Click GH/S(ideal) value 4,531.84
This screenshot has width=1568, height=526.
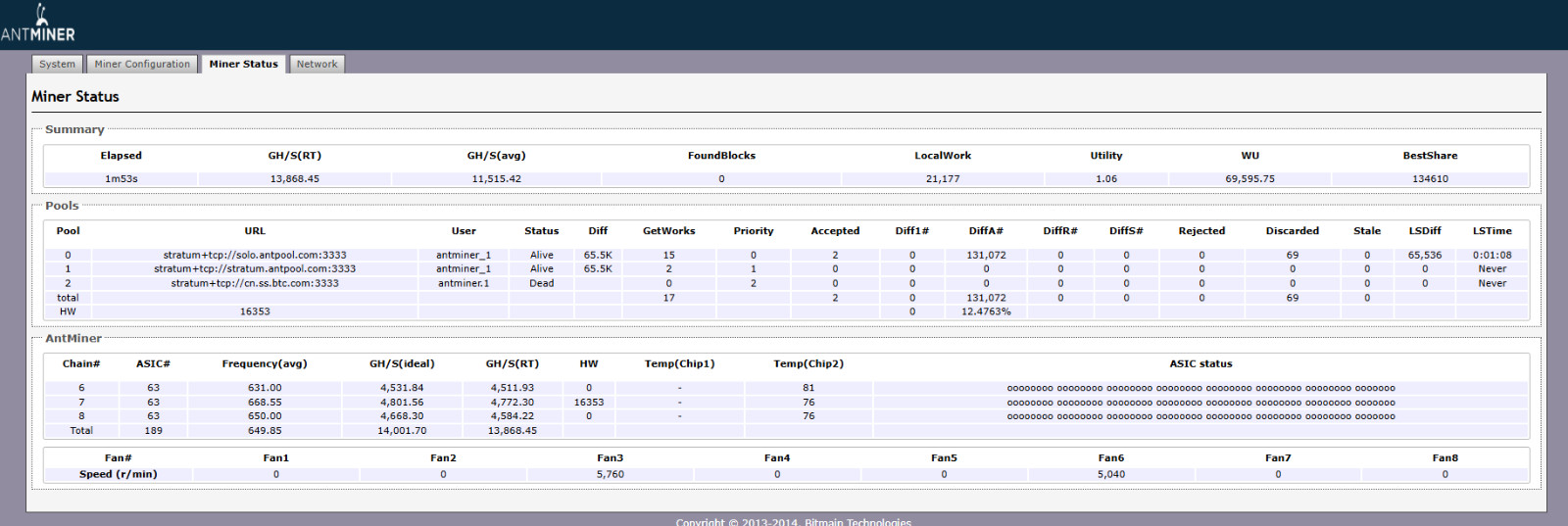(402, 388)
